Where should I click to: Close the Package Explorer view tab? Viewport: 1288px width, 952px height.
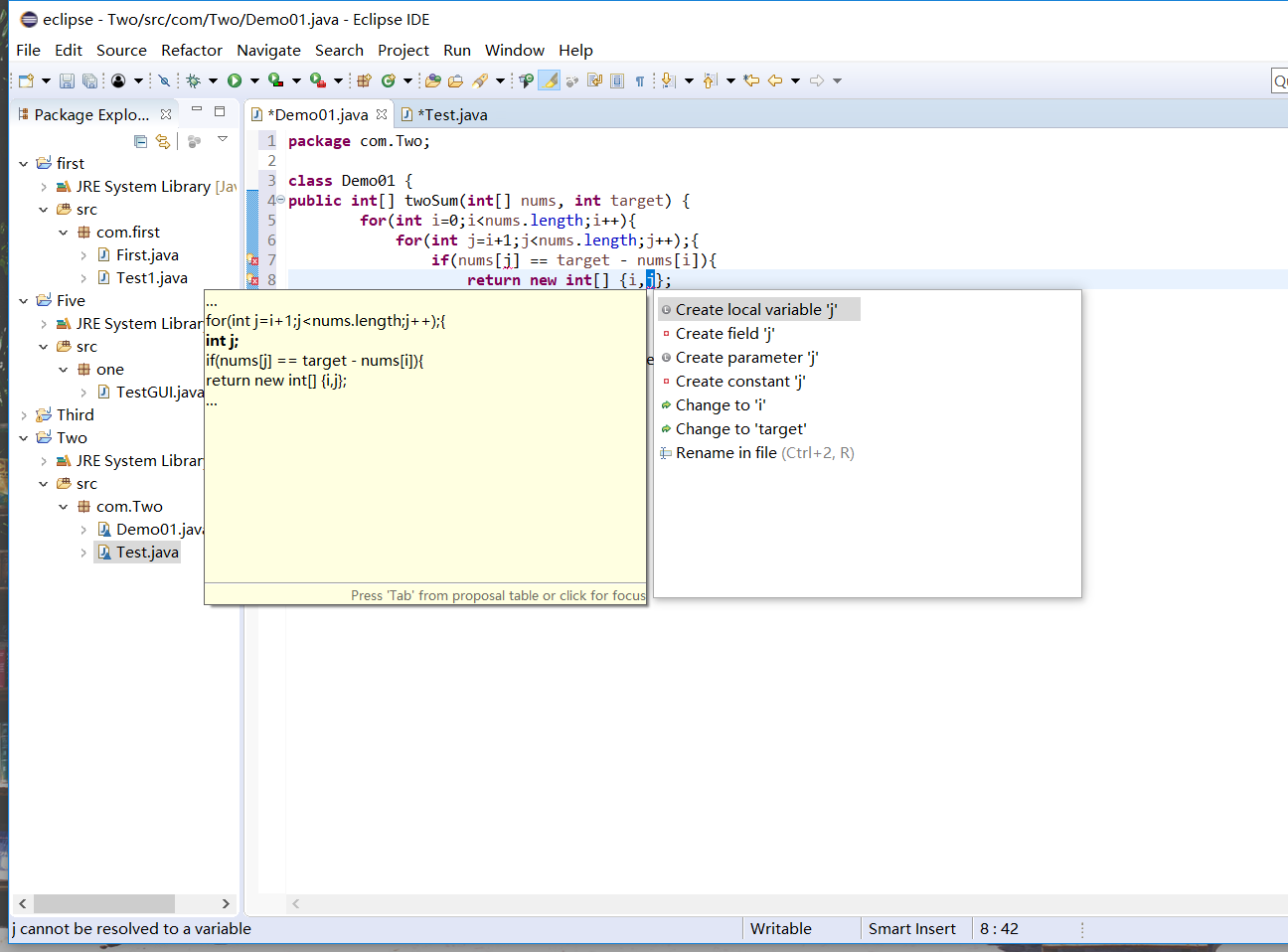tap(166, 114)
